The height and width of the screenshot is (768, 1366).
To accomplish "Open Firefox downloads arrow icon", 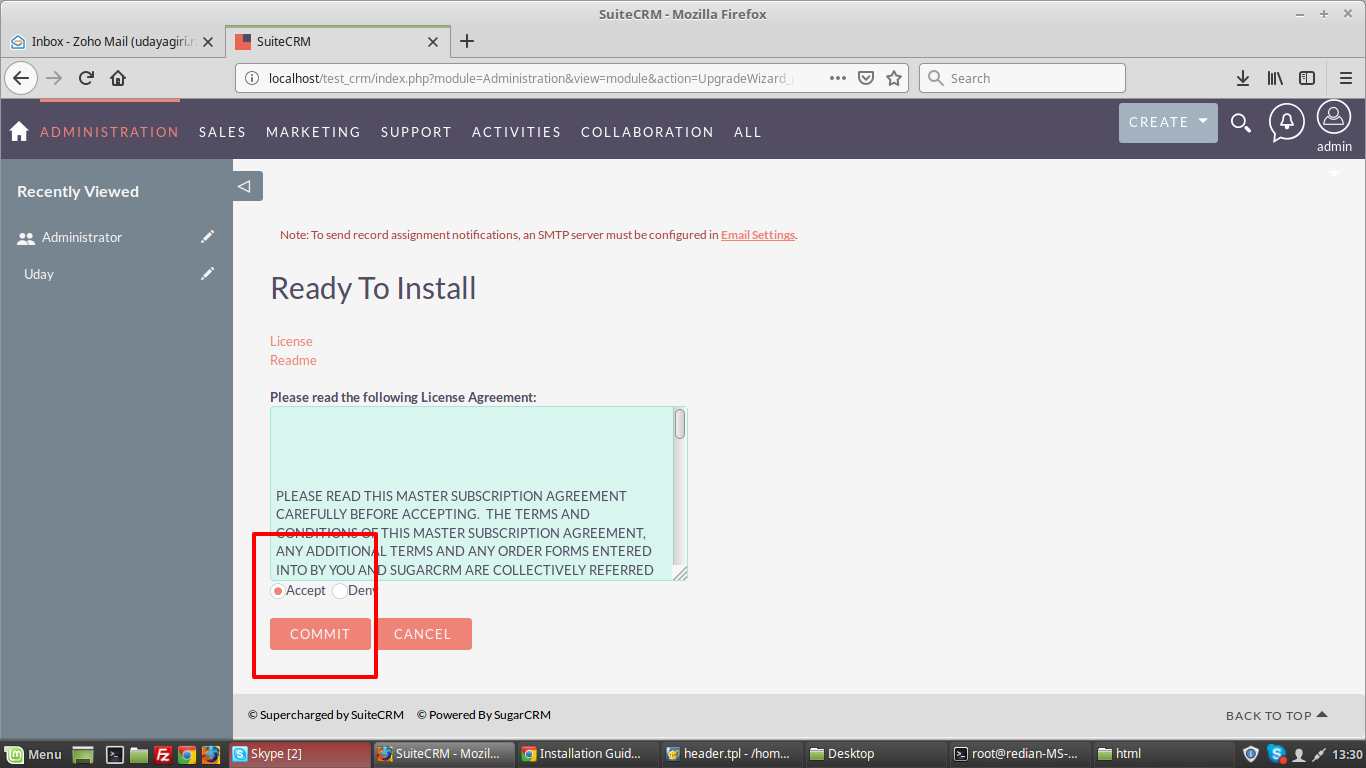I will click(x=1243, y=78).
